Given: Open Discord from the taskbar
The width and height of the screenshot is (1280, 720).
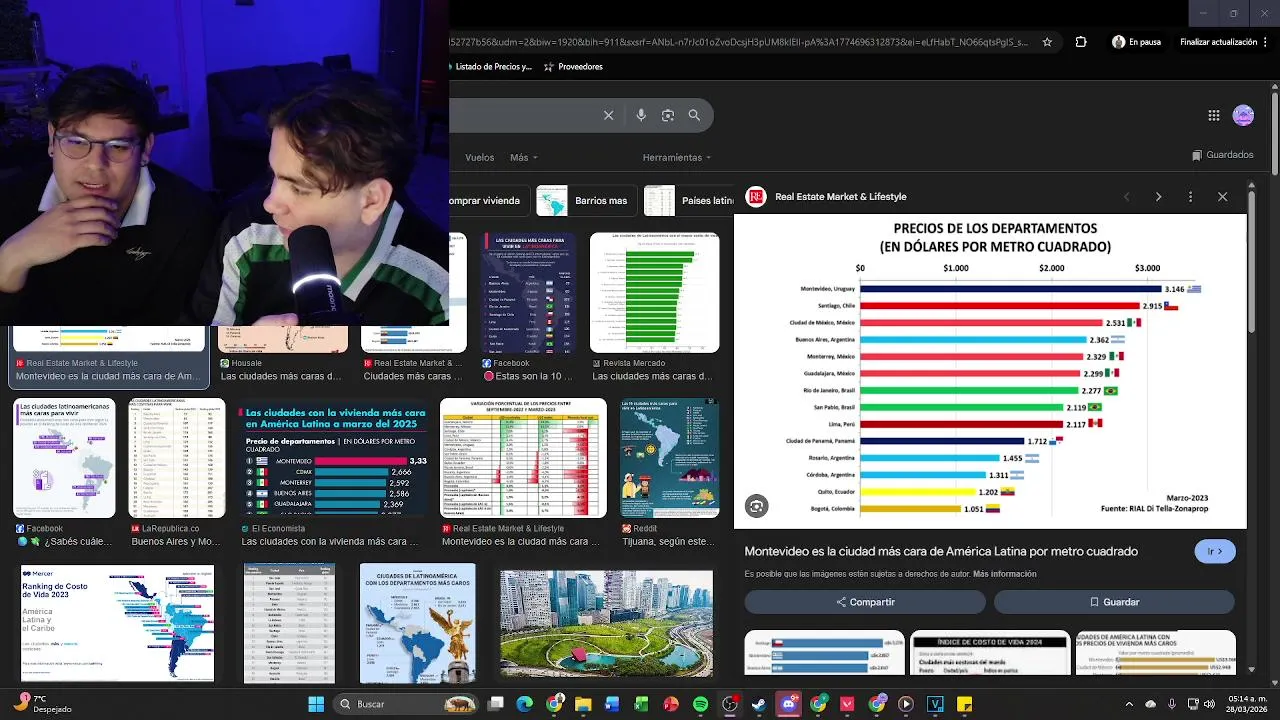Looking at the screenshot, I should pyautogui.click(x=788, y=704).
